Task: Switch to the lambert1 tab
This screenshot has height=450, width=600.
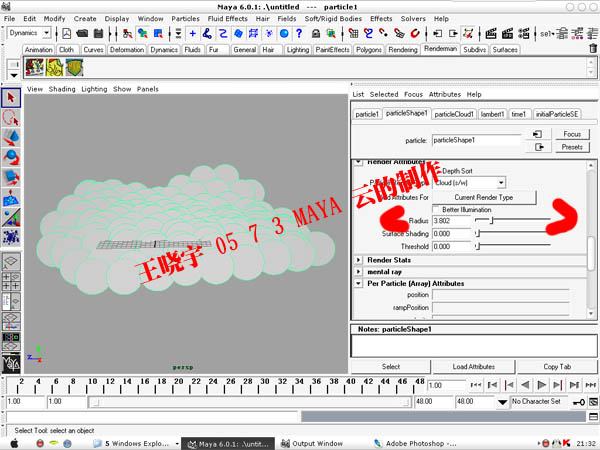Action: pos(492,114)
